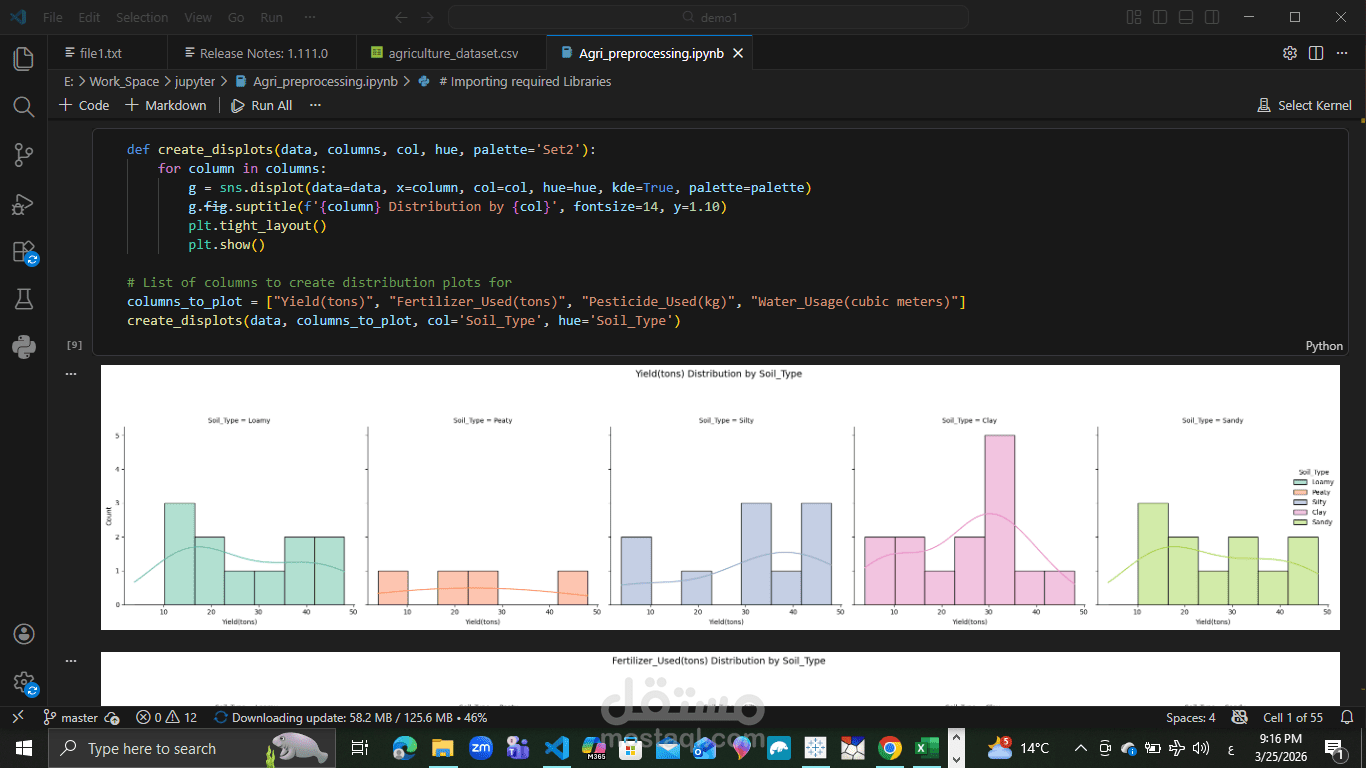
Task: Open the Selection menu
Action: click(x=142, y=17)
